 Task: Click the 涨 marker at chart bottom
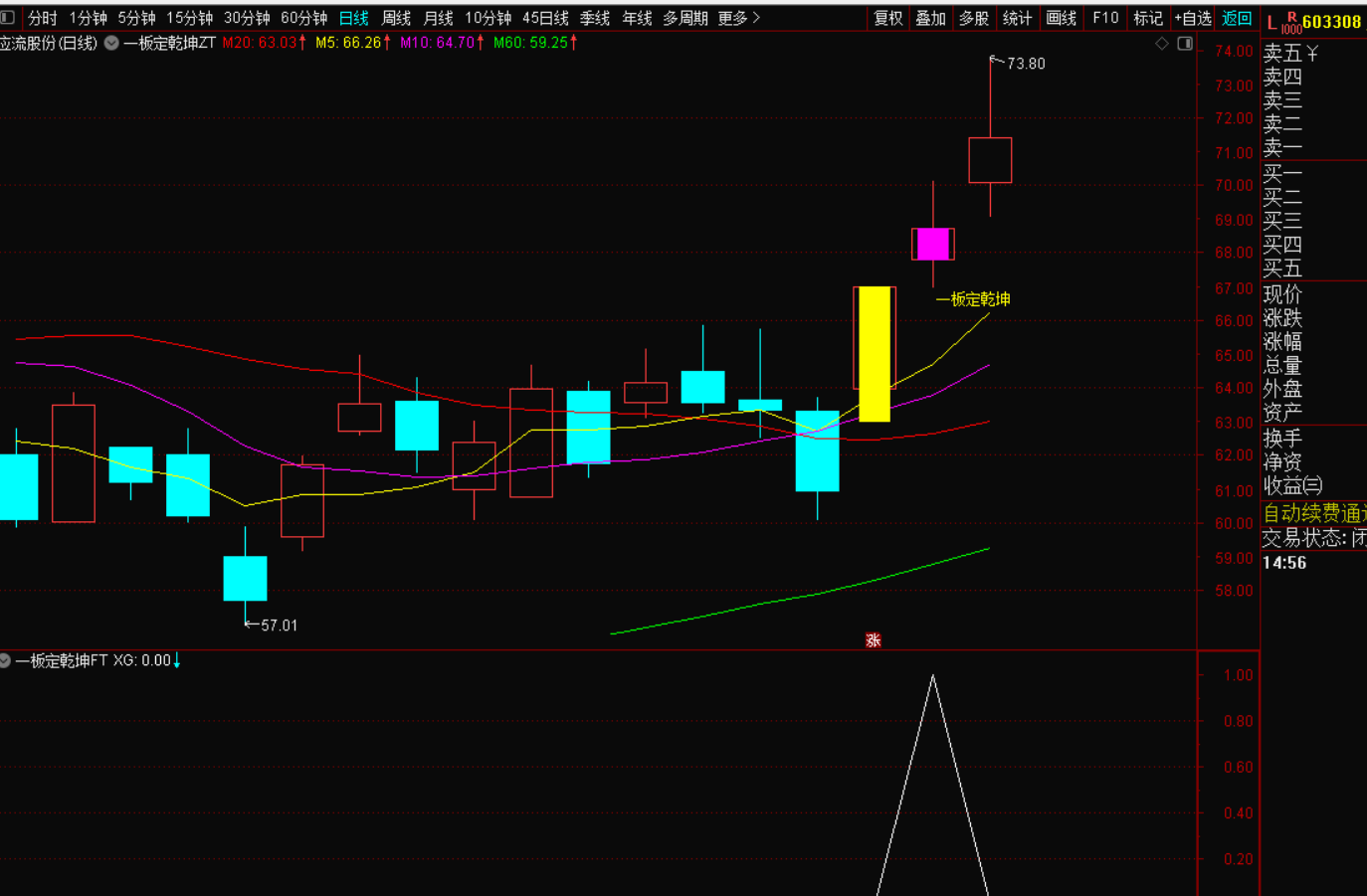click(874, 640)
